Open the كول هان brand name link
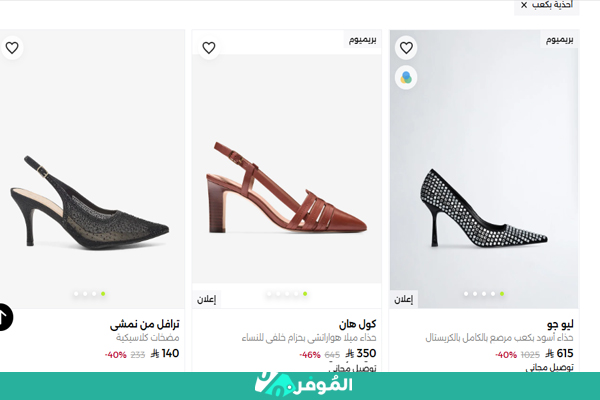600x400 pixels. (357, 324)
